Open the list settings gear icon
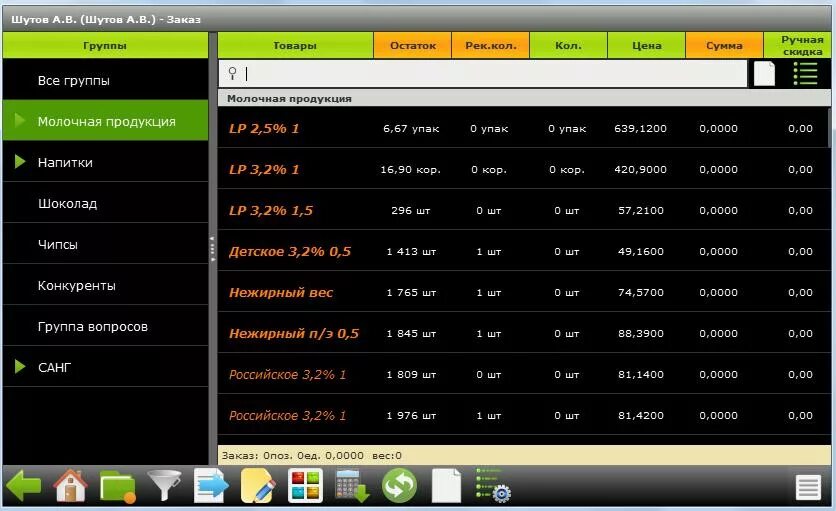Screen dimensions: 836x511 pos(493,485)
